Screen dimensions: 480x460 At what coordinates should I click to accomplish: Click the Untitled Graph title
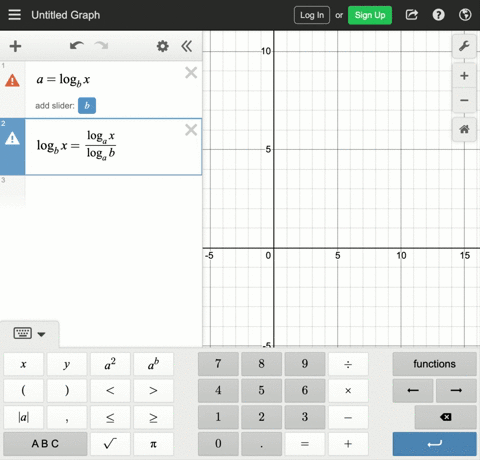66,15
